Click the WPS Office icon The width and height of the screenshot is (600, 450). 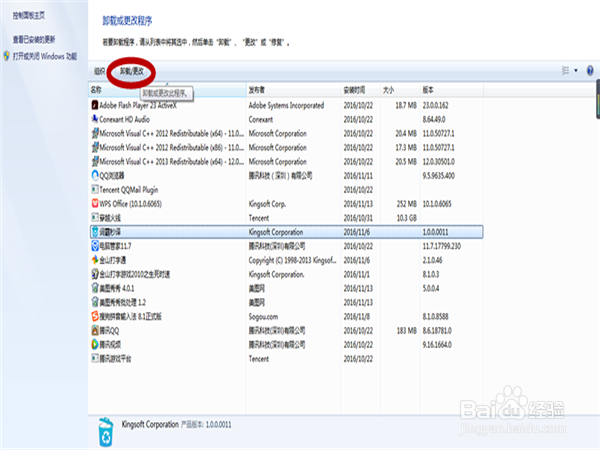(x=95, y=204)
